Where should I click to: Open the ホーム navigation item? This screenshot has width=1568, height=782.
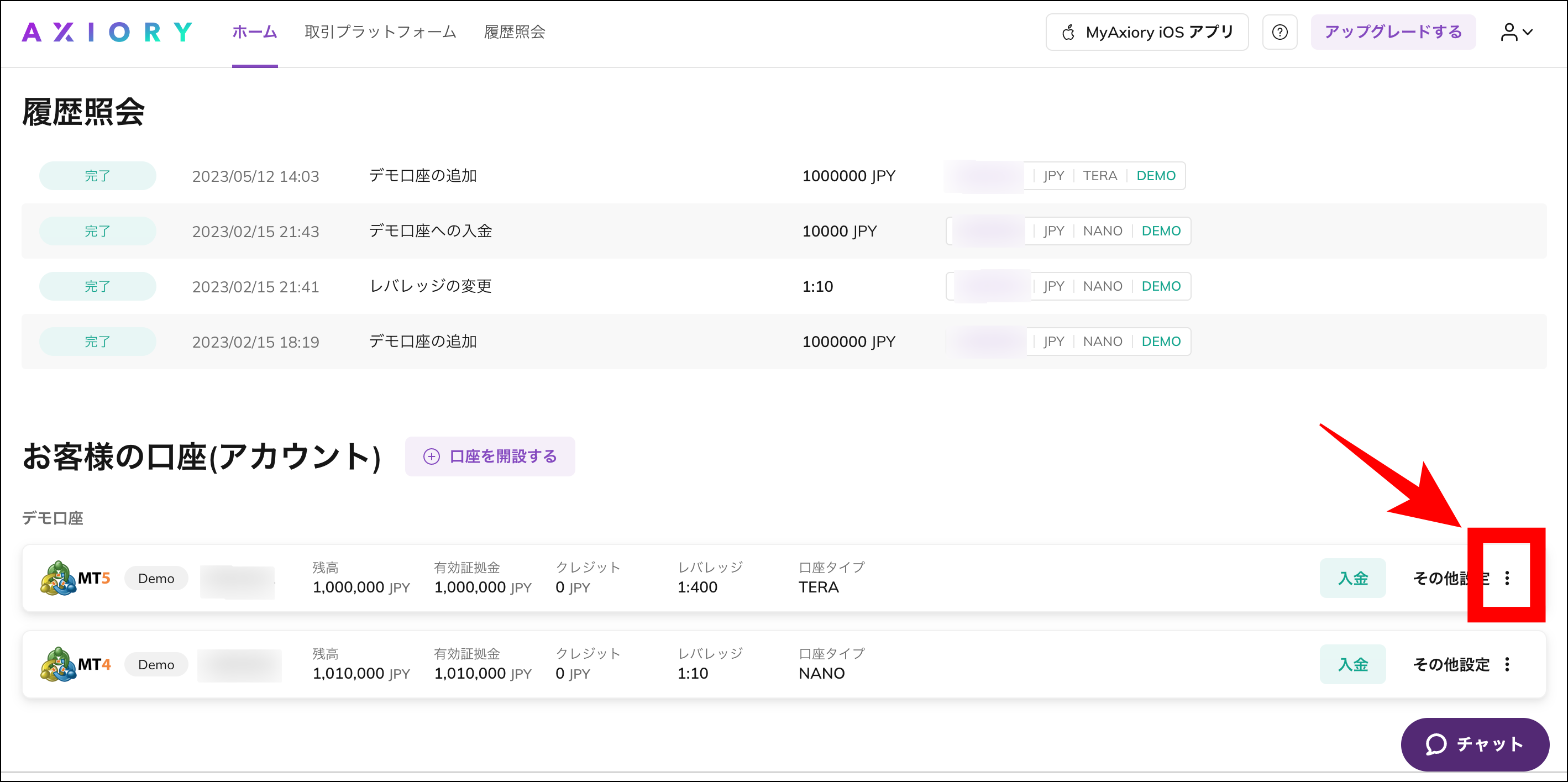pos(254,32)
